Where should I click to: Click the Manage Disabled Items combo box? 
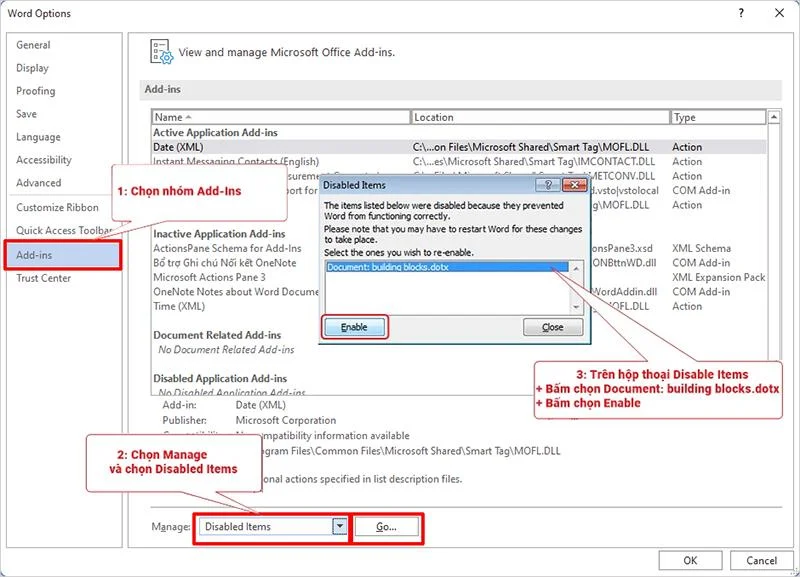pyautogui.click(x=273, y=526)
